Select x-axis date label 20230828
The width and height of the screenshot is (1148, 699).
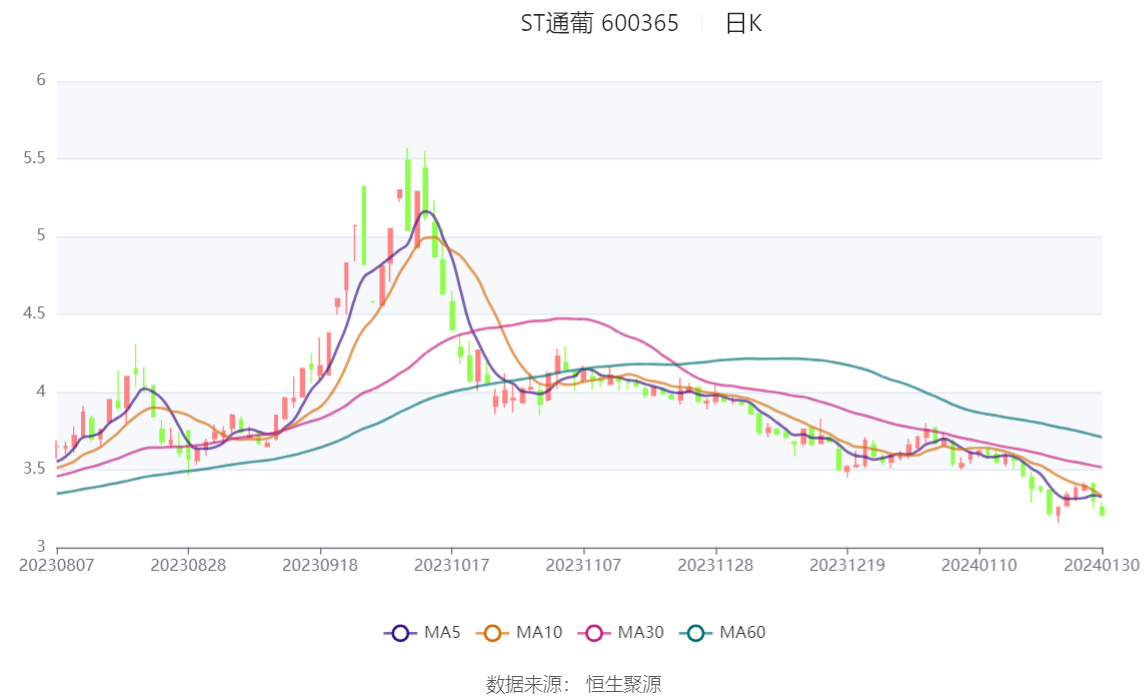(x=188, y=566)
